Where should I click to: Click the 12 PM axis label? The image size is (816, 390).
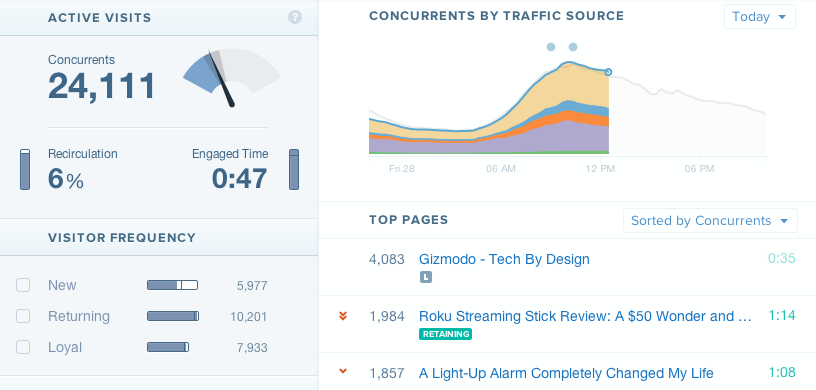[601, 169]
